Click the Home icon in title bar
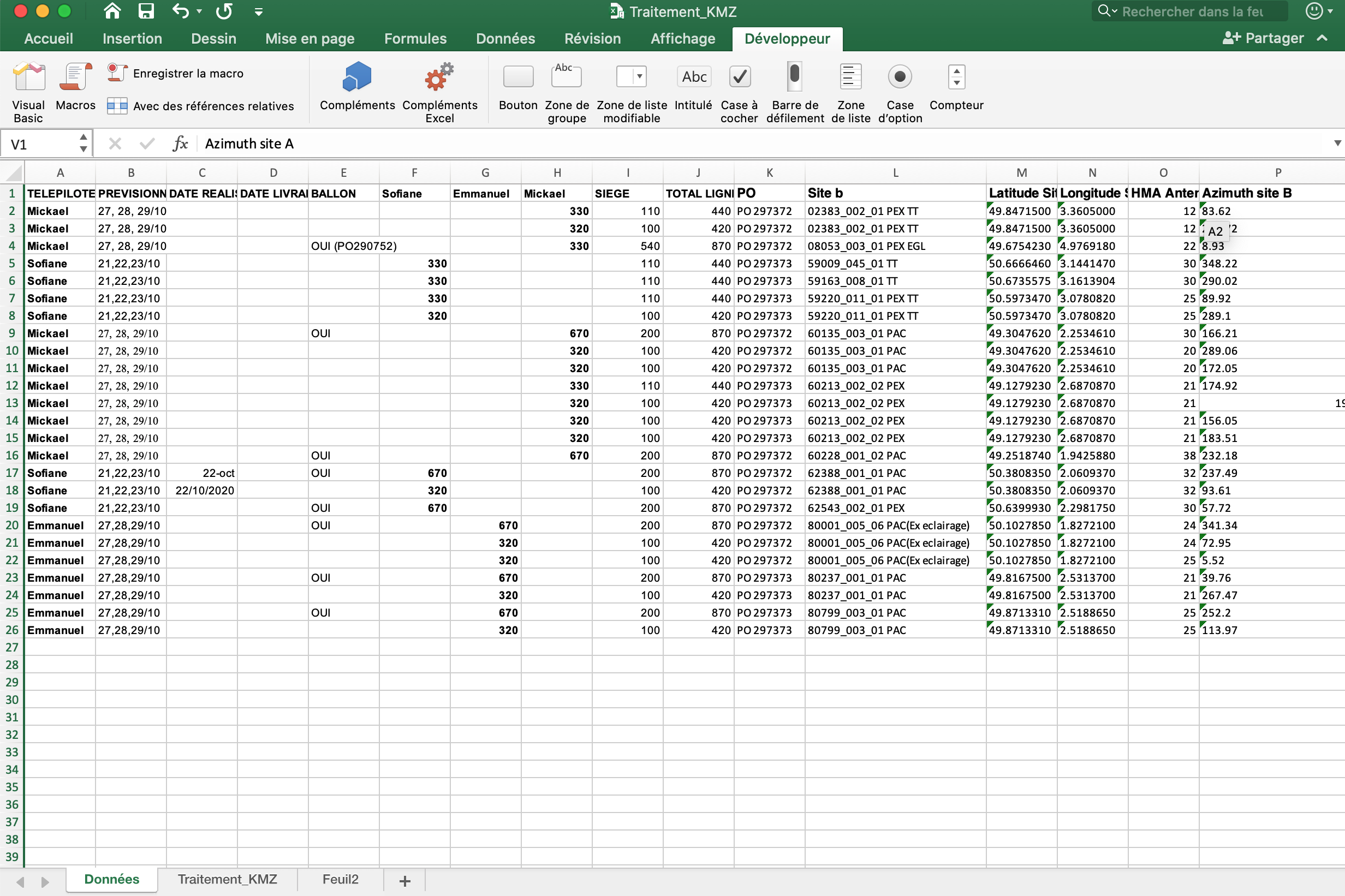 tap(112, 11)
